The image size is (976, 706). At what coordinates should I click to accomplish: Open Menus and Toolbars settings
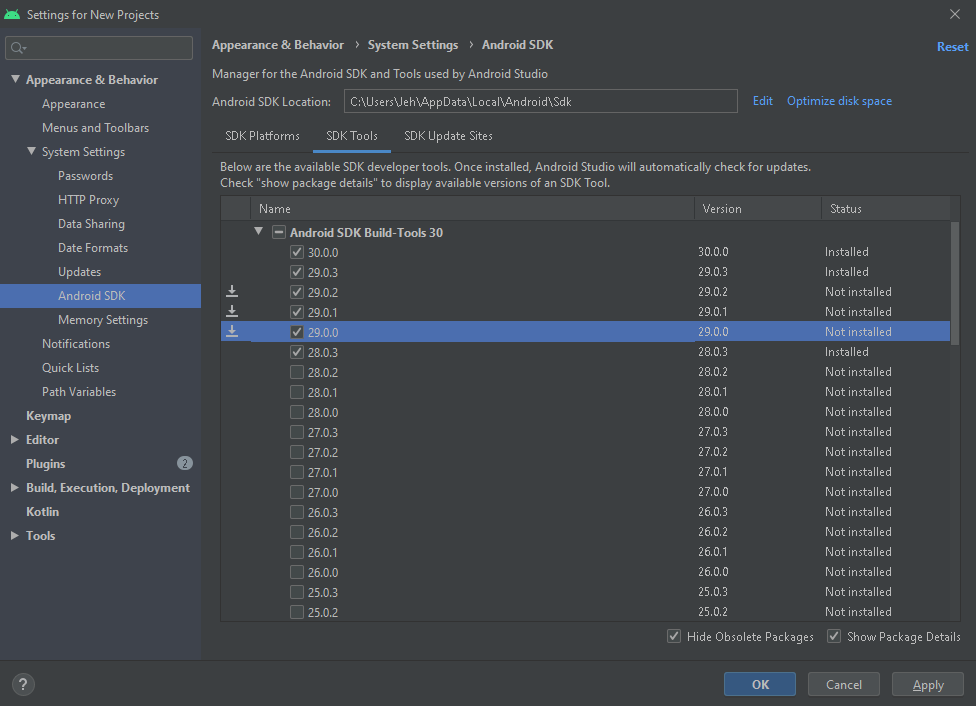point(95,128)
